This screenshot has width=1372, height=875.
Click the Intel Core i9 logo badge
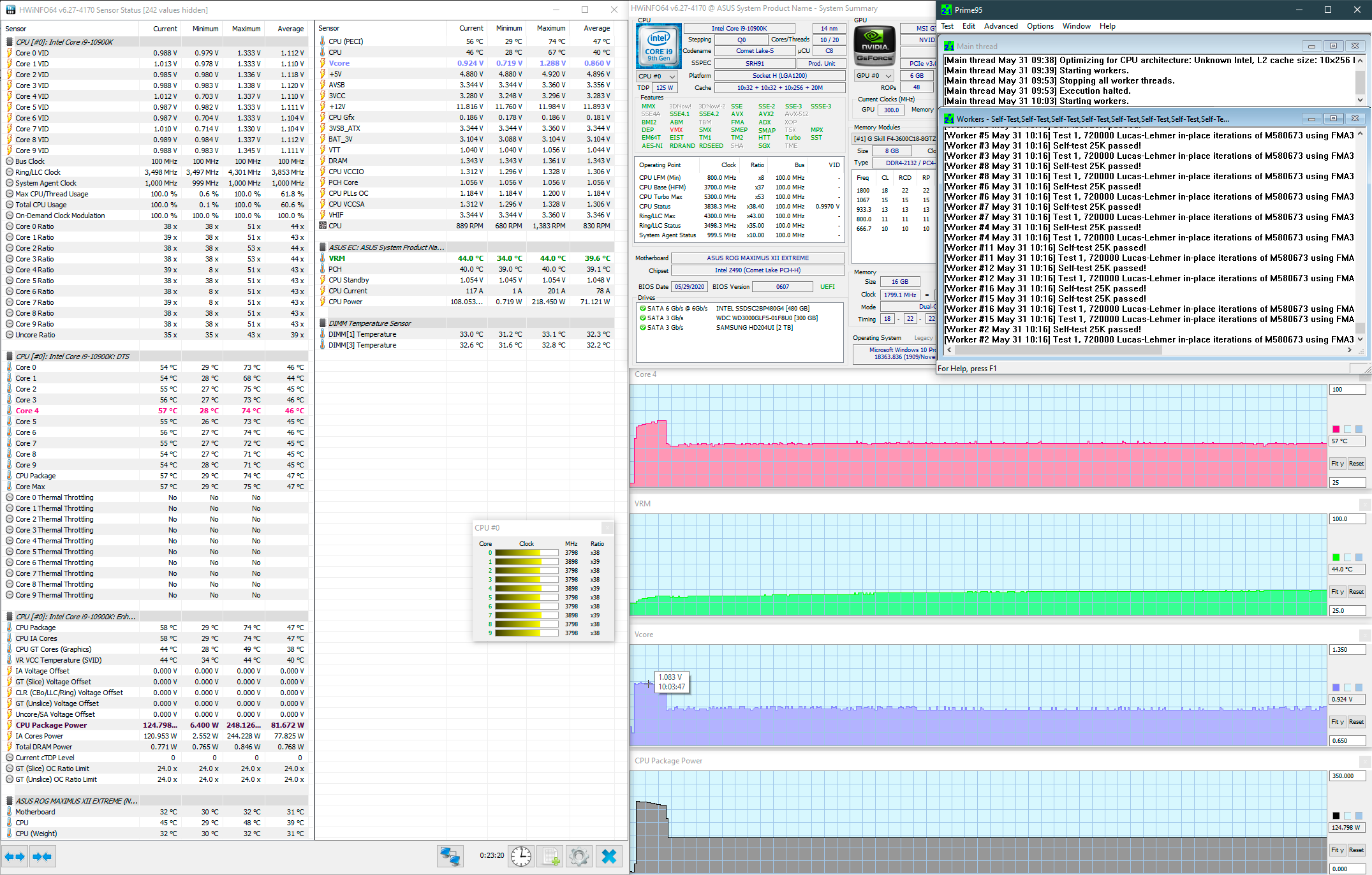pyautogui.click(x=659, y=47)
